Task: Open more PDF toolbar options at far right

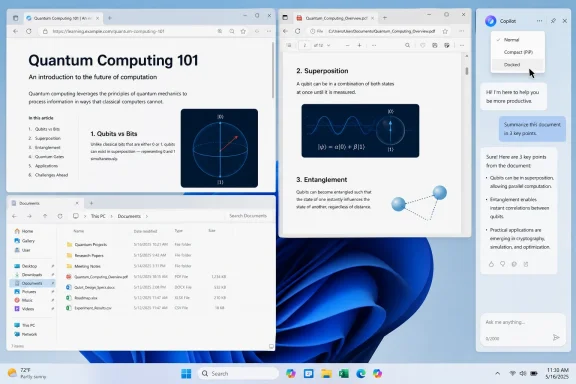Action: pos(462,45)
